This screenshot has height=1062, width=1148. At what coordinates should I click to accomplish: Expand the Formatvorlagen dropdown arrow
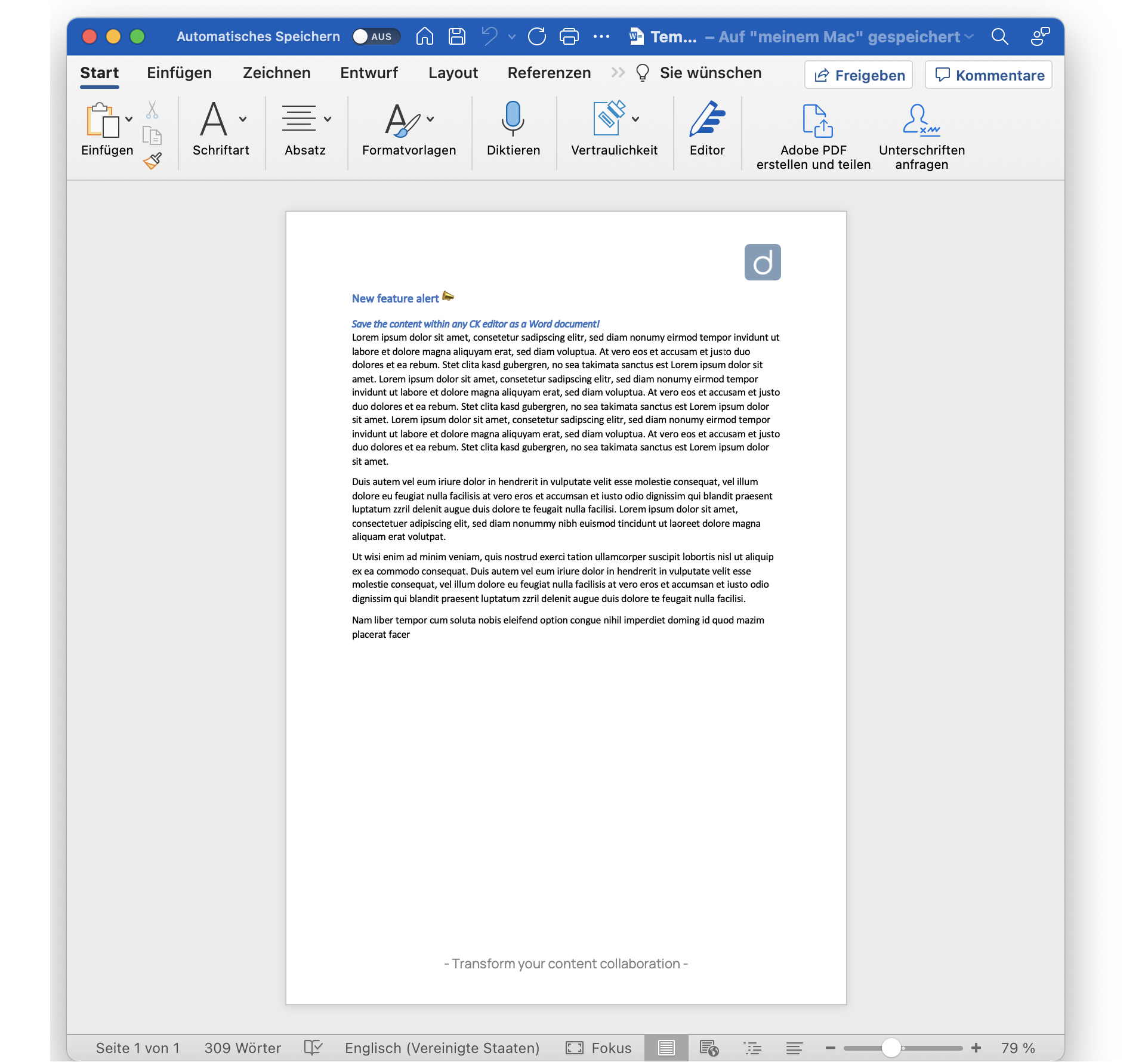pos(430,119)
